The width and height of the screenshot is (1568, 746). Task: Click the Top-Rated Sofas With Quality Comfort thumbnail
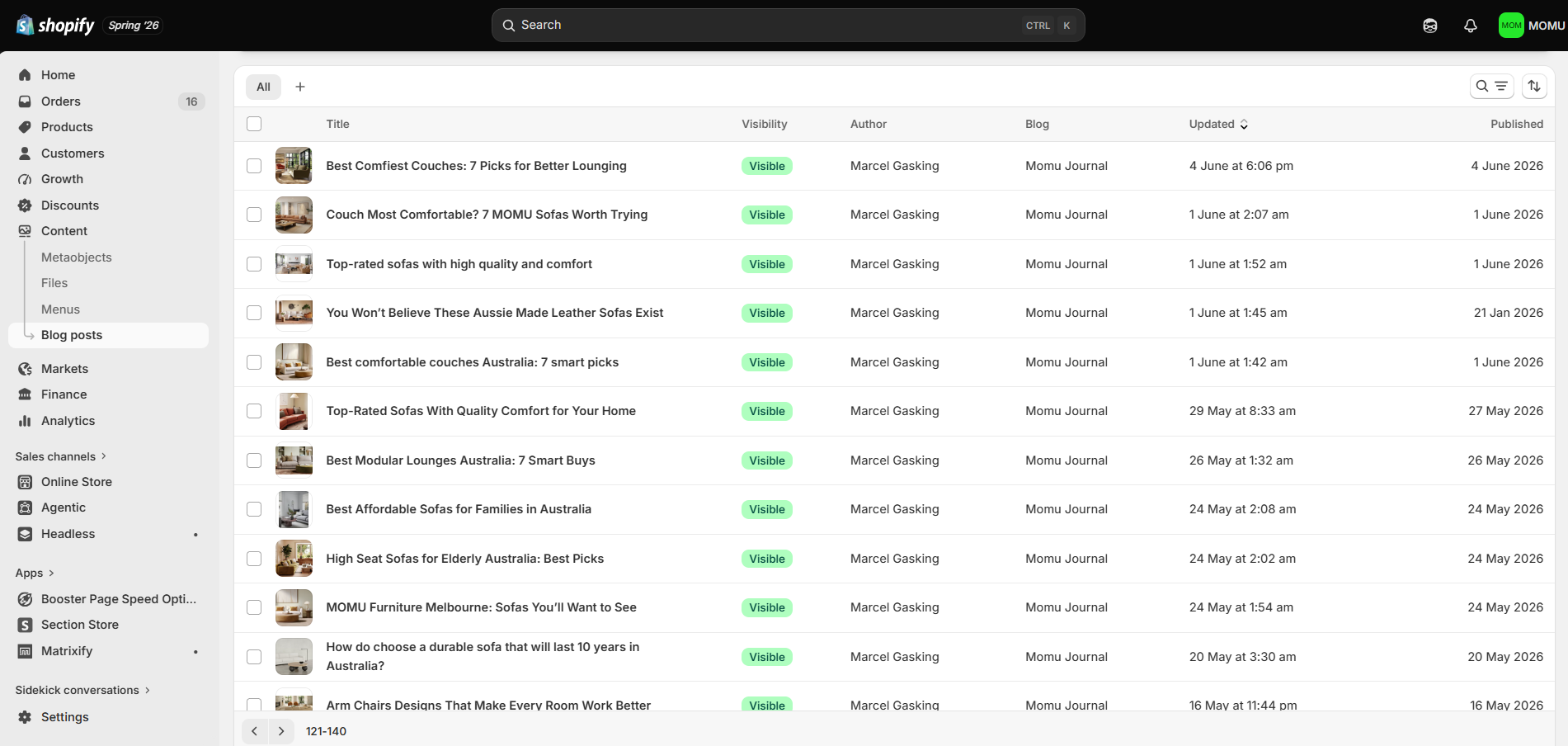tap(294, 411)
